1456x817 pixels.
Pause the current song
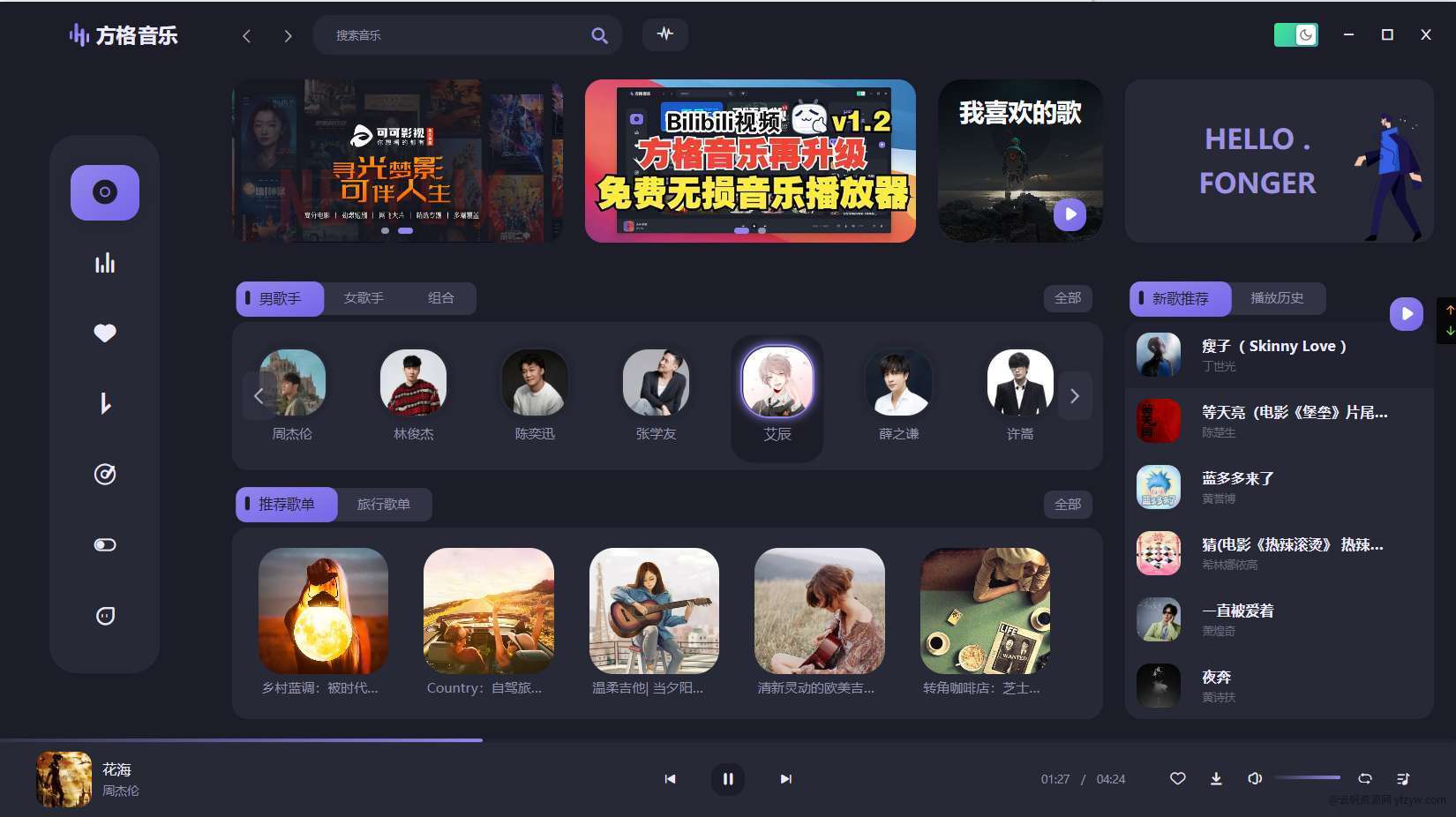728,779
